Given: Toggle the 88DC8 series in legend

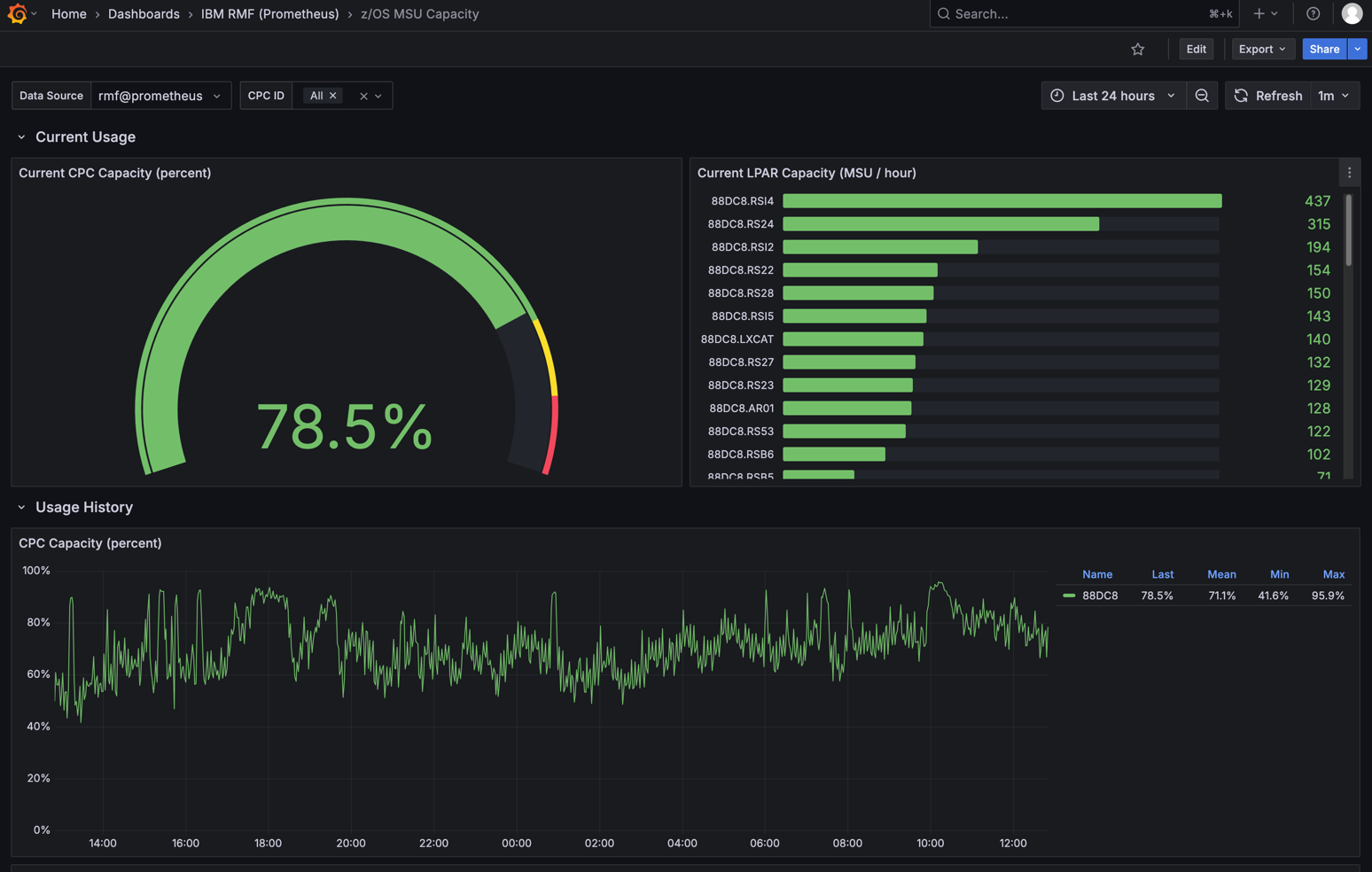Looking at the screenshot, I should tap(1100, 596).
